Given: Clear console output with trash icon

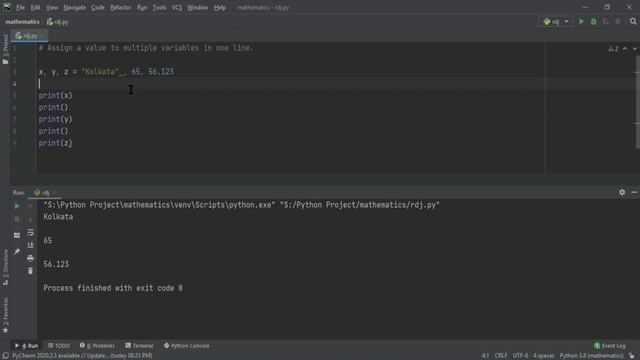Looking at the screenshot, I should coord(30,271).
